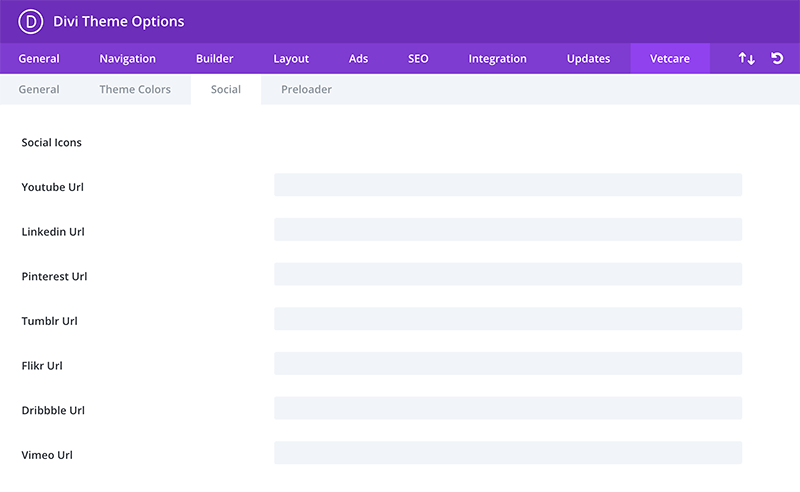This screenshot has height=492, width=800.
Task: Click the Dribbble Url label
Action: 53,410
